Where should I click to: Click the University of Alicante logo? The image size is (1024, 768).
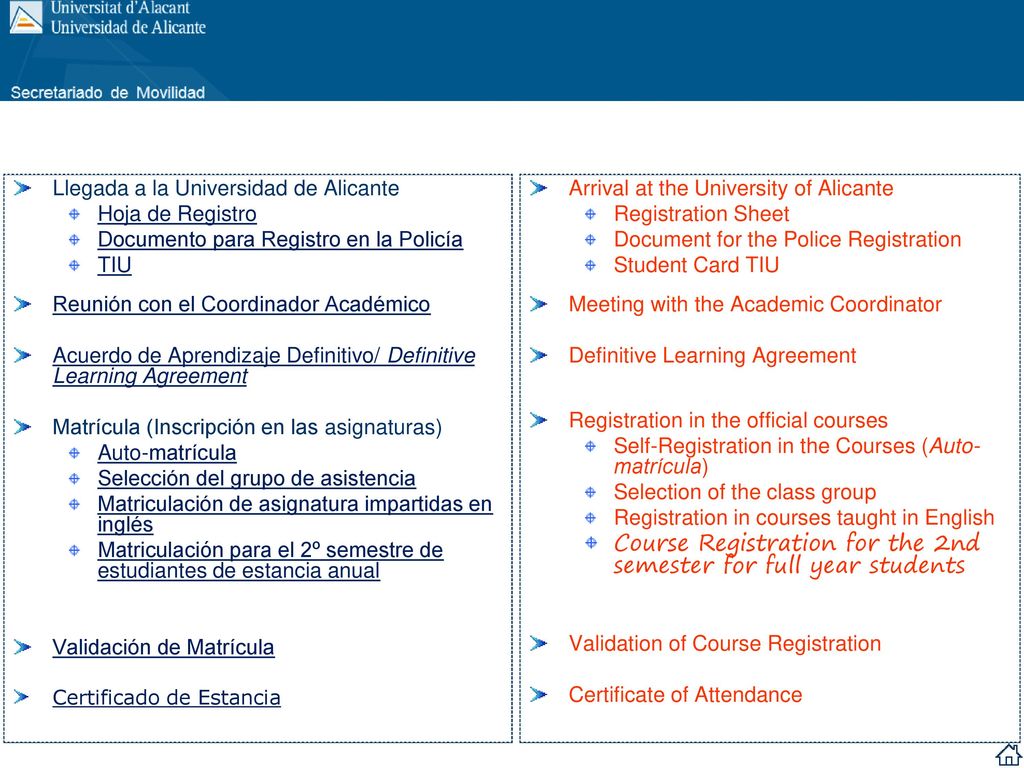(26, 18)
